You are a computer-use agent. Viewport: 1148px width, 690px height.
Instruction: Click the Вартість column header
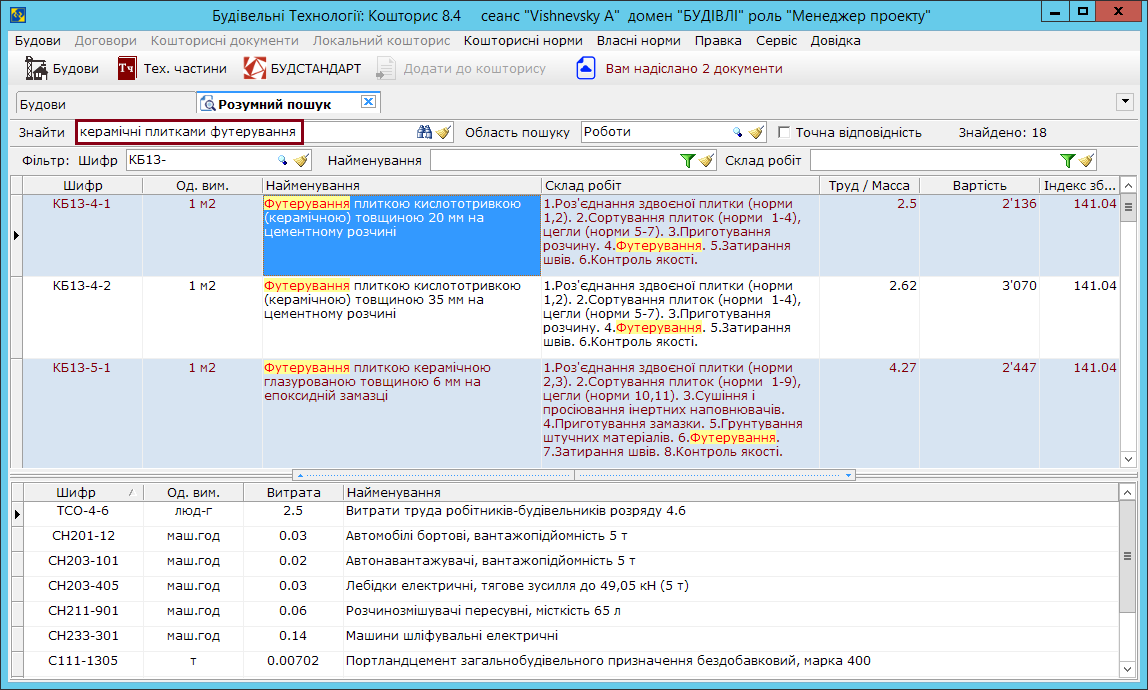tap(979, 185)
